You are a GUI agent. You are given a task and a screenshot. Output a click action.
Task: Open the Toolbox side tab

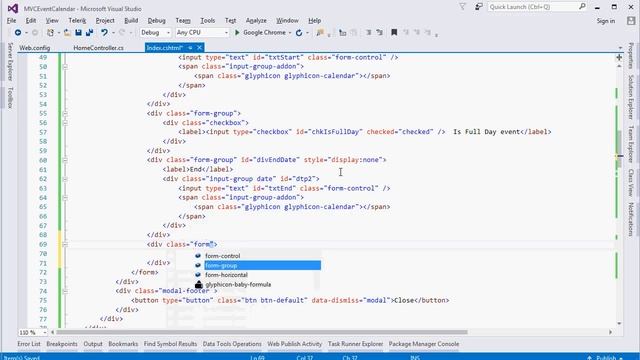tap(10, 98)
